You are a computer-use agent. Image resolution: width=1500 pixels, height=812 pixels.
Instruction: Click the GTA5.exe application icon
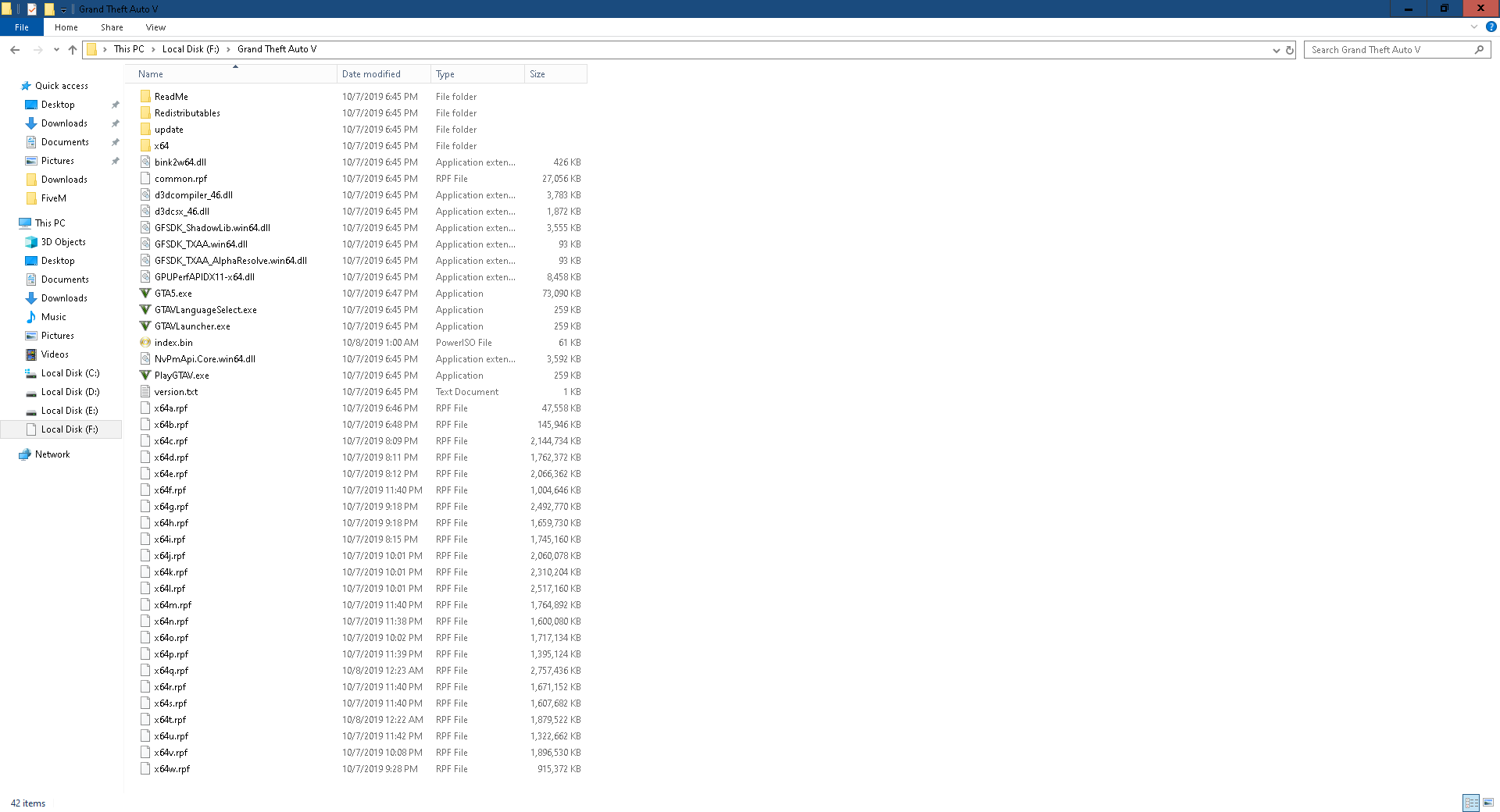(x=145, y=294)
